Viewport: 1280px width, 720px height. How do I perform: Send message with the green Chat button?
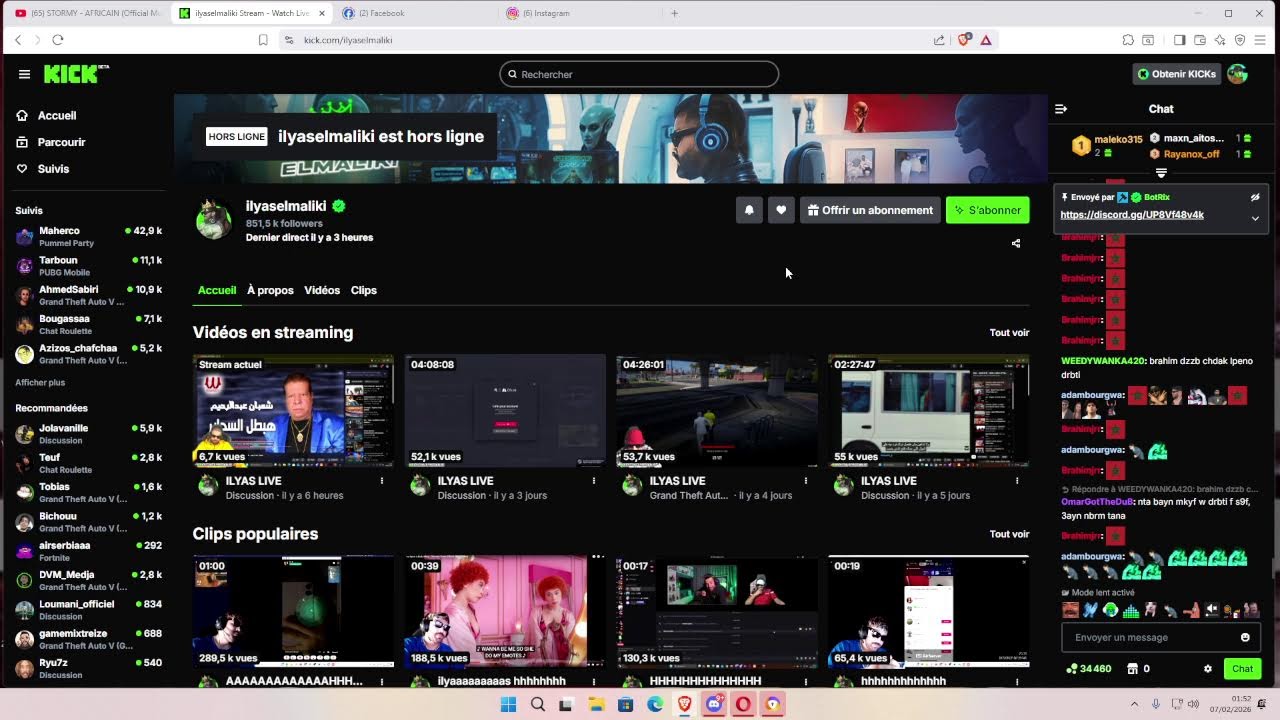(1242, 669)
